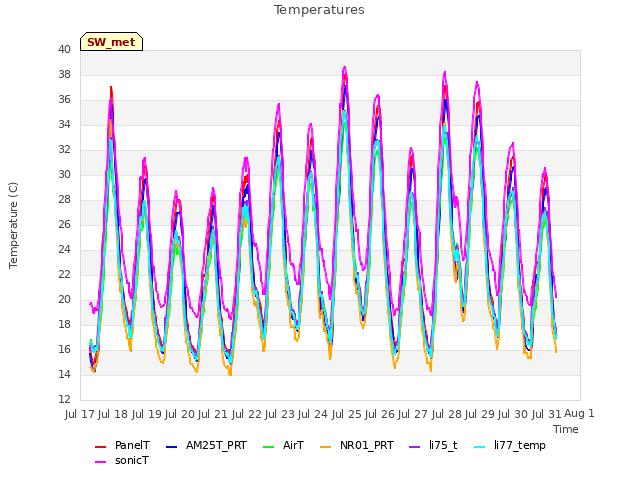Click the AM25T_PRT blue legend swatch
The image size is (640, 480).
(x=171, y=447)
